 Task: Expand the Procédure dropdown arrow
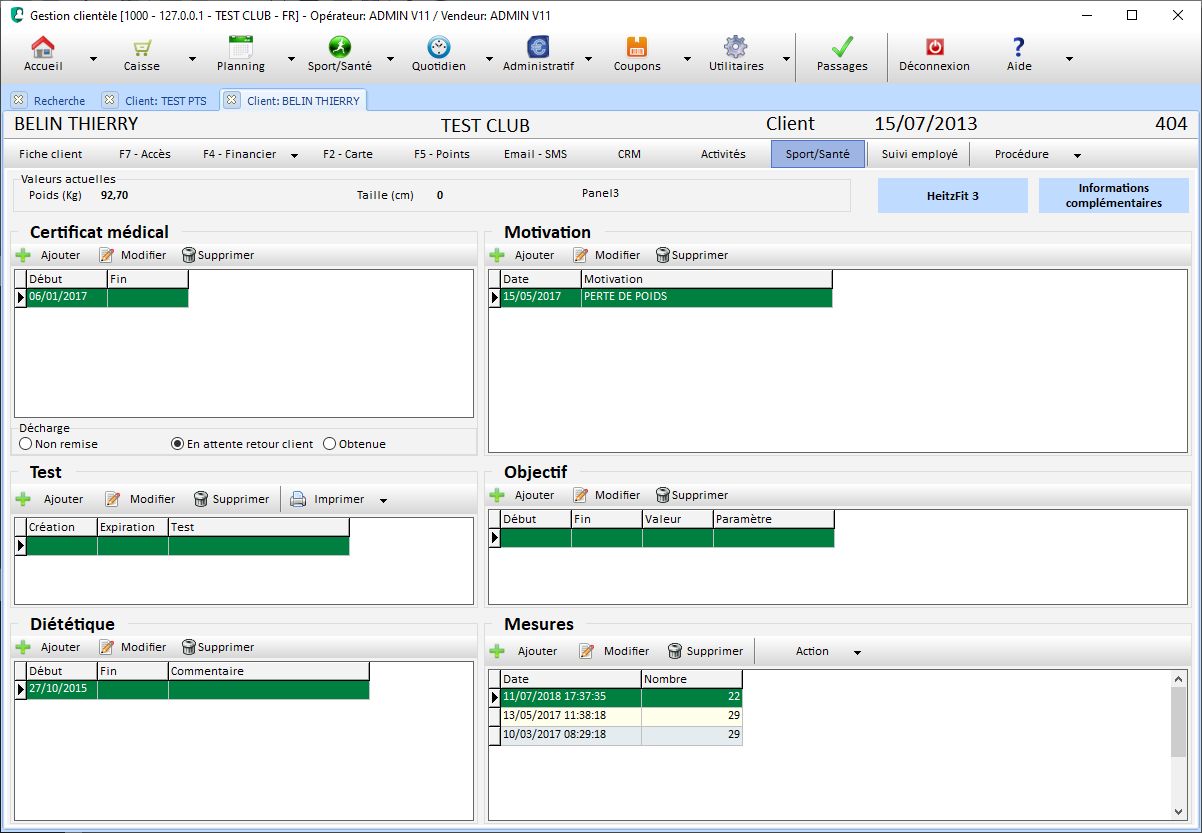[x=1077, y=155]
